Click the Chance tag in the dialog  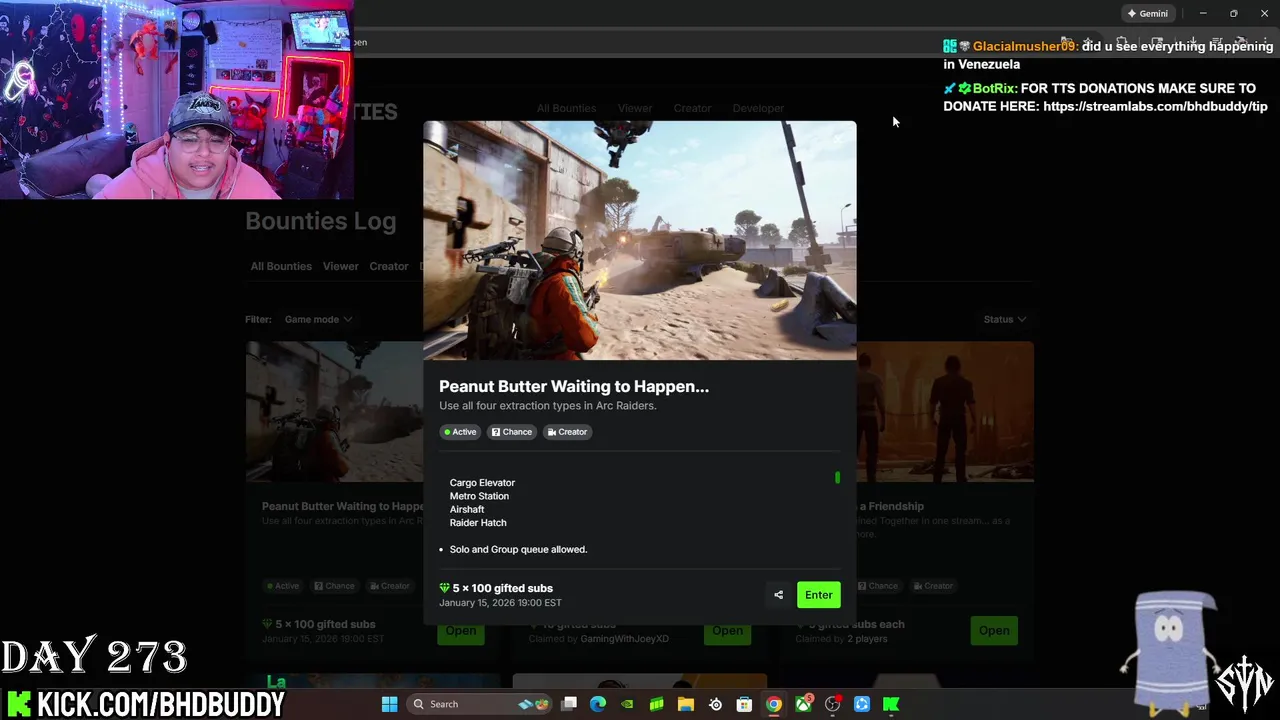pyautogui.click(x=511, y=432)
